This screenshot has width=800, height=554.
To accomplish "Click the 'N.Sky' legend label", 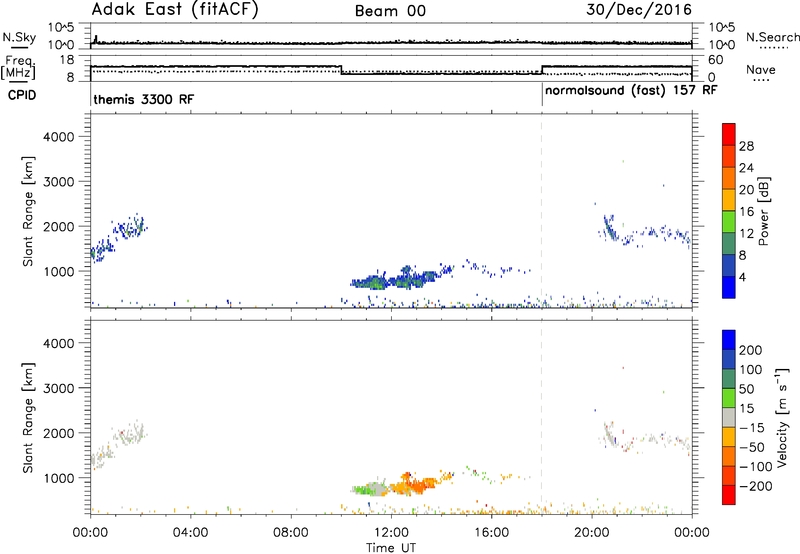I will coord(19,37).
